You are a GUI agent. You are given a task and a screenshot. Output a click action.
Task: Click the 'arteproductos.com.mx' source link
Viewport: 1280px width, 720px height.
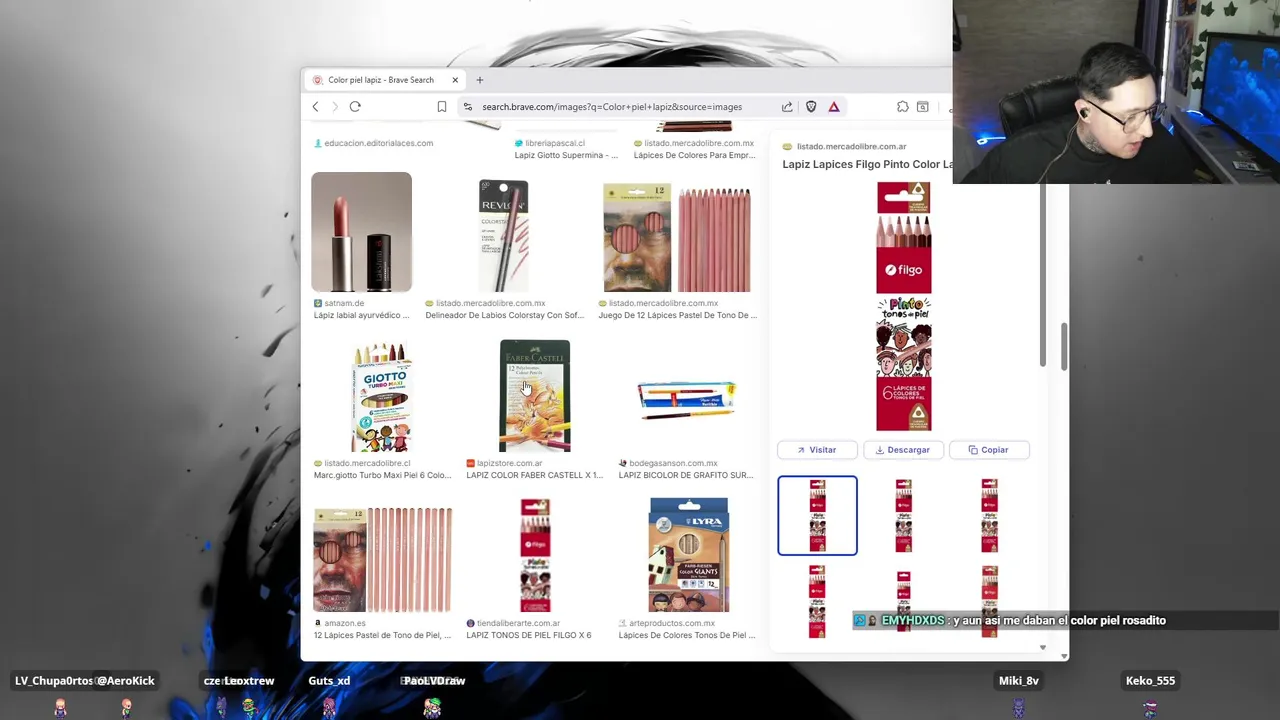[672, 623]
